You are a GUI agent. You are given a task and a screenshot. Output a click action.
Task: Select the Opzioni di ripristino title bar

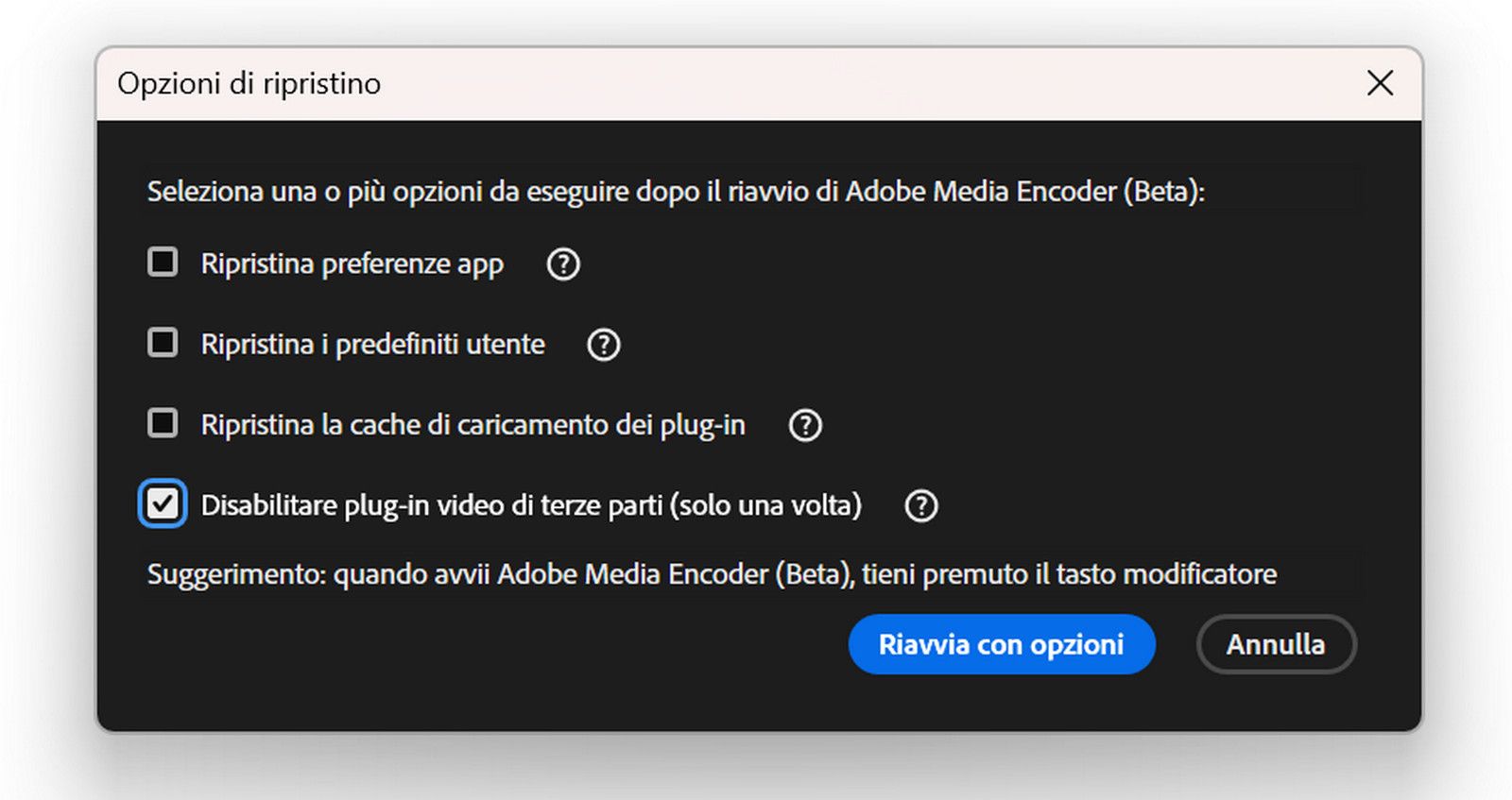pyautogui.click(x=249, y=83)
